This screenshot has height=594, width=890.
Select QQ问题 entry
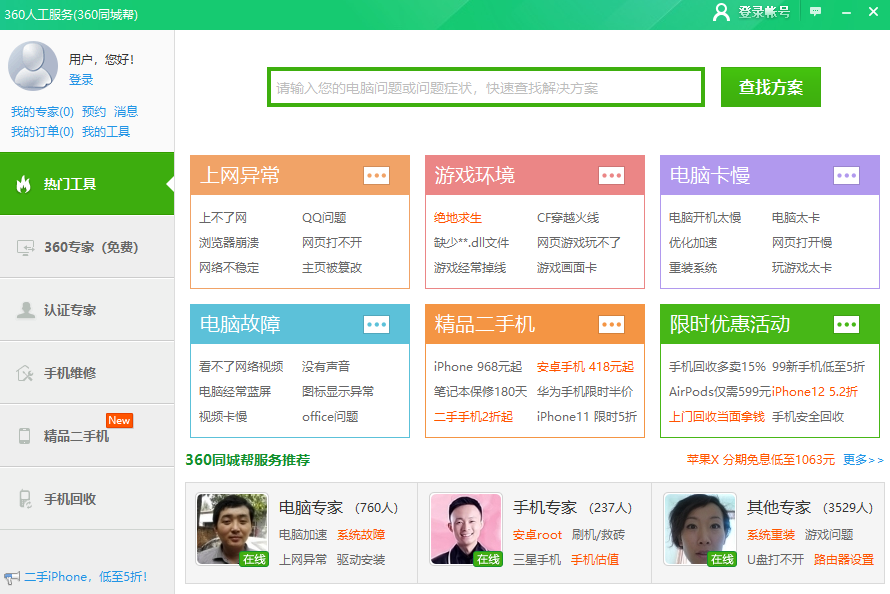click(324, 218)
